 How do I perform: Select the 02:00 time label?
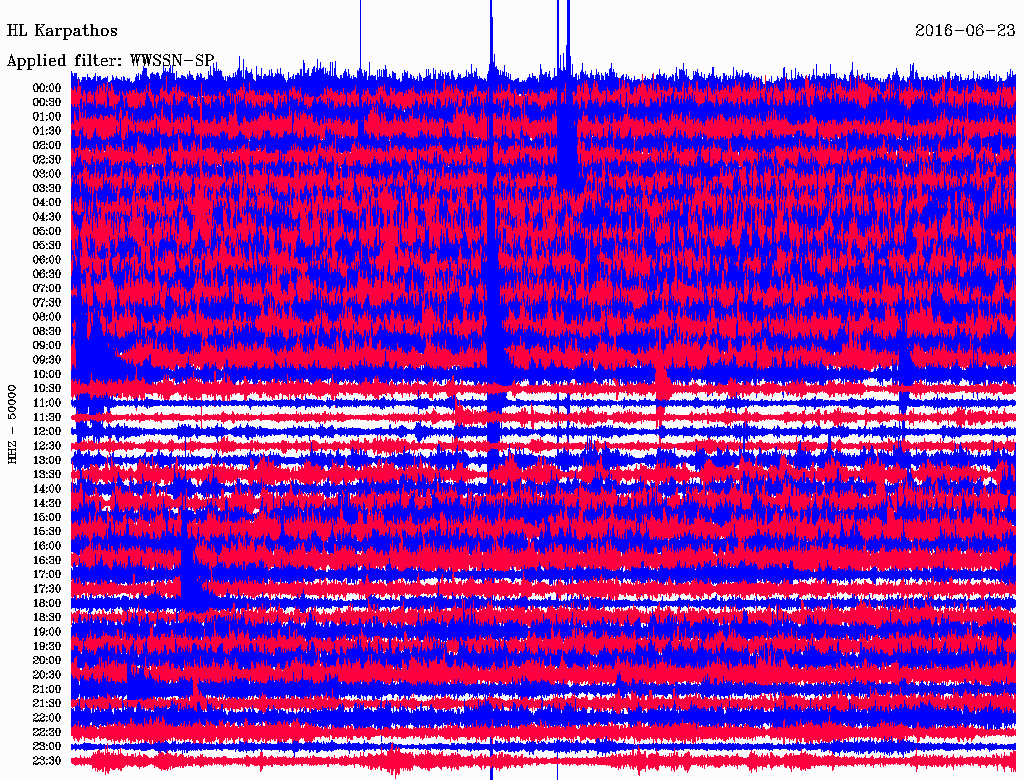tap(47, 145)
